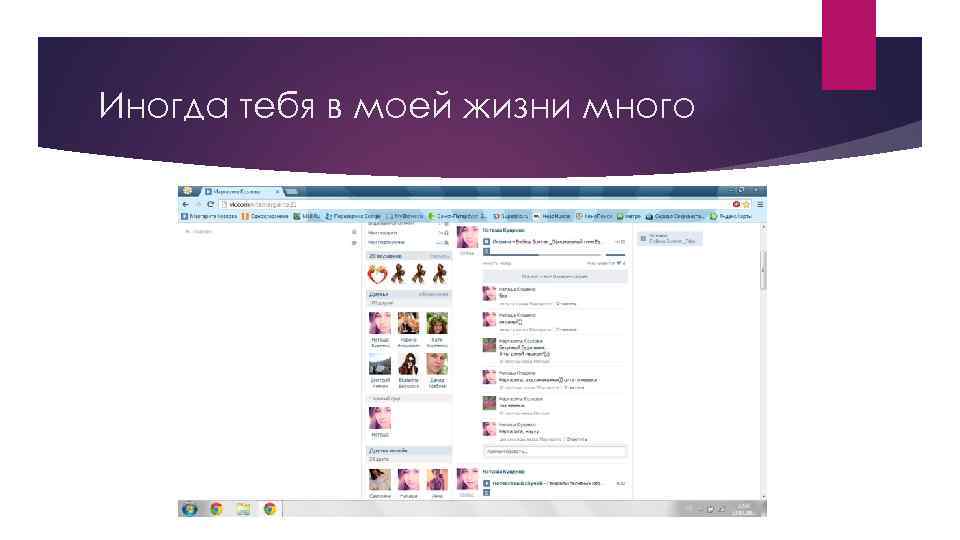Open the heart-shaped gift
960x540 pixels.
pyautogui.click(x=377, y=275)
